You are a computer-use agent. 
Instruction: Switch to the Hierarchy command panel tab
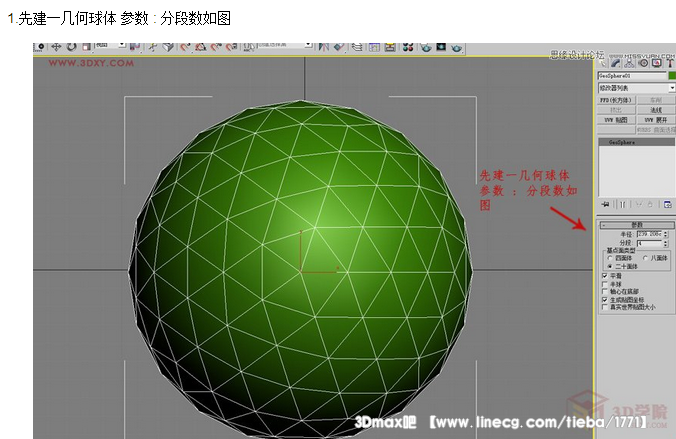(629, 63)
